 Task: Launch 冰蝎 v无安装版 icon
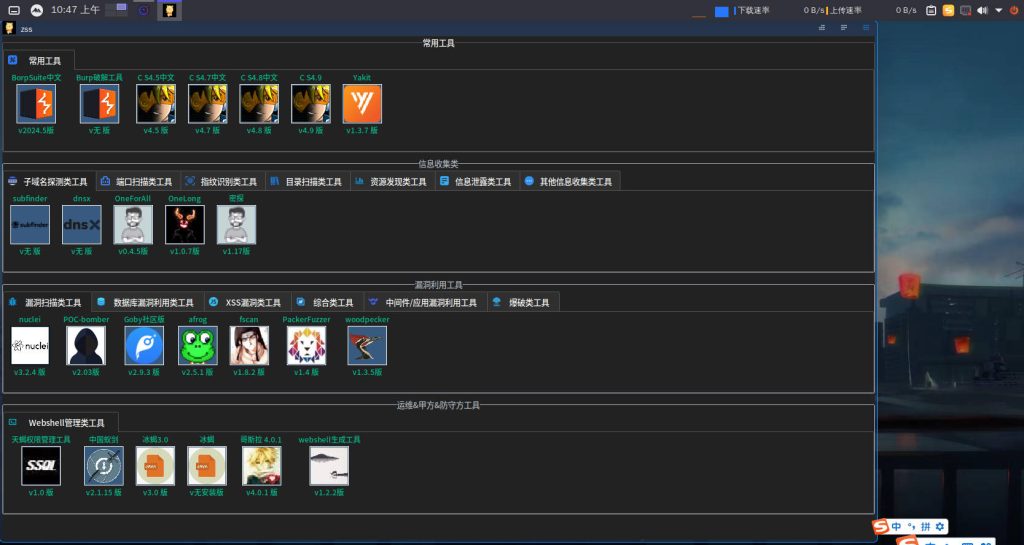(x=207, y=466)
